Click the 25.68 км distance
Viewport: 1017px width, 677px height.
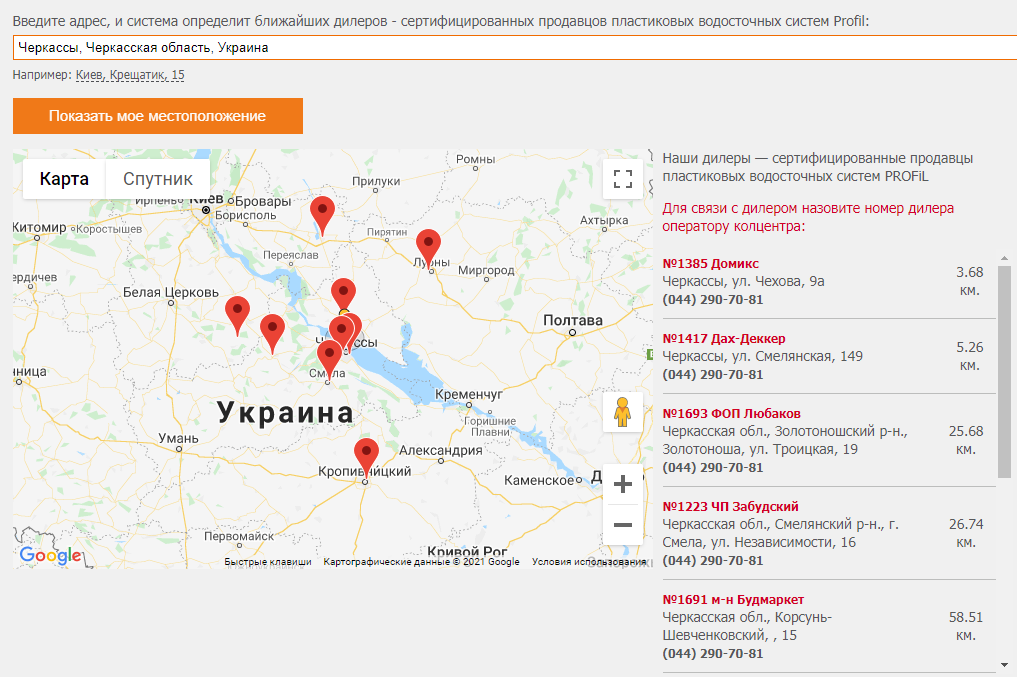click(x=966, y=440)
